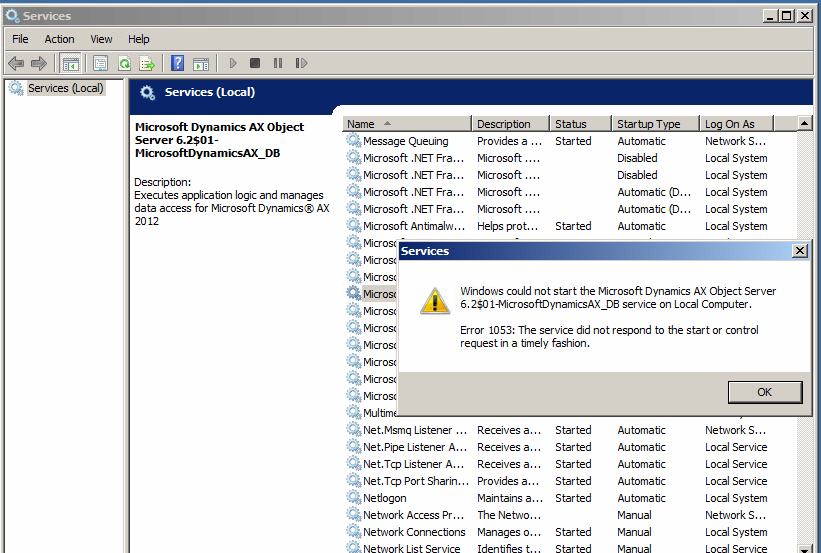Click the 'Error 1053' message text
This screenshot has height=553, width=821.
coord(609,336)
